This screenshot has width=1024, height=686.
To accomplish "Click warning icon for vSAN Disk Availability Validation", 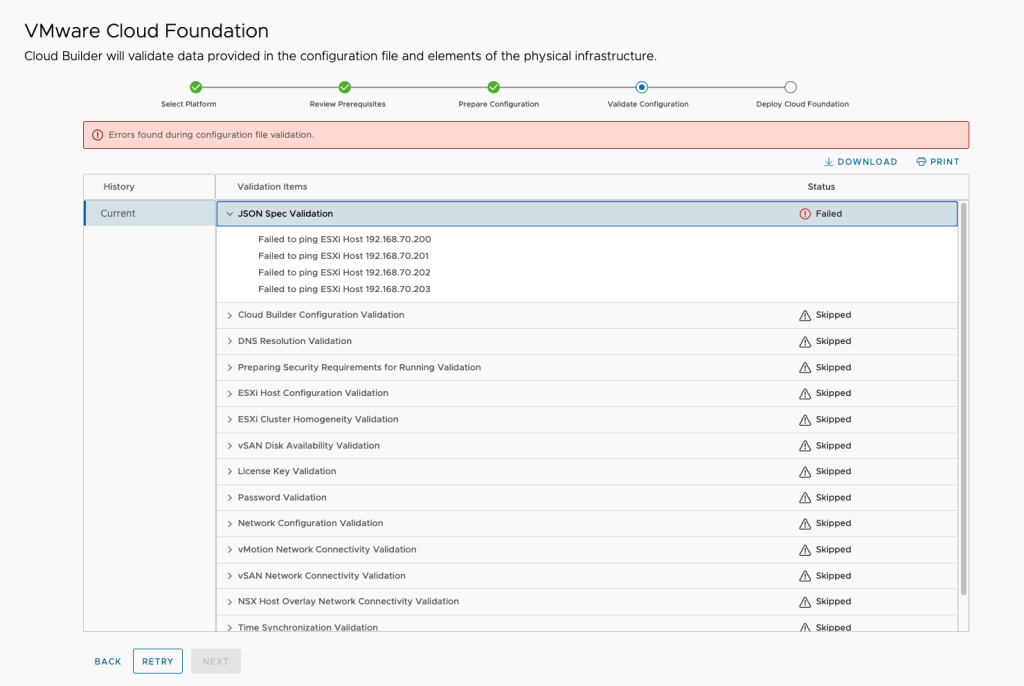I will pos(805,446).
